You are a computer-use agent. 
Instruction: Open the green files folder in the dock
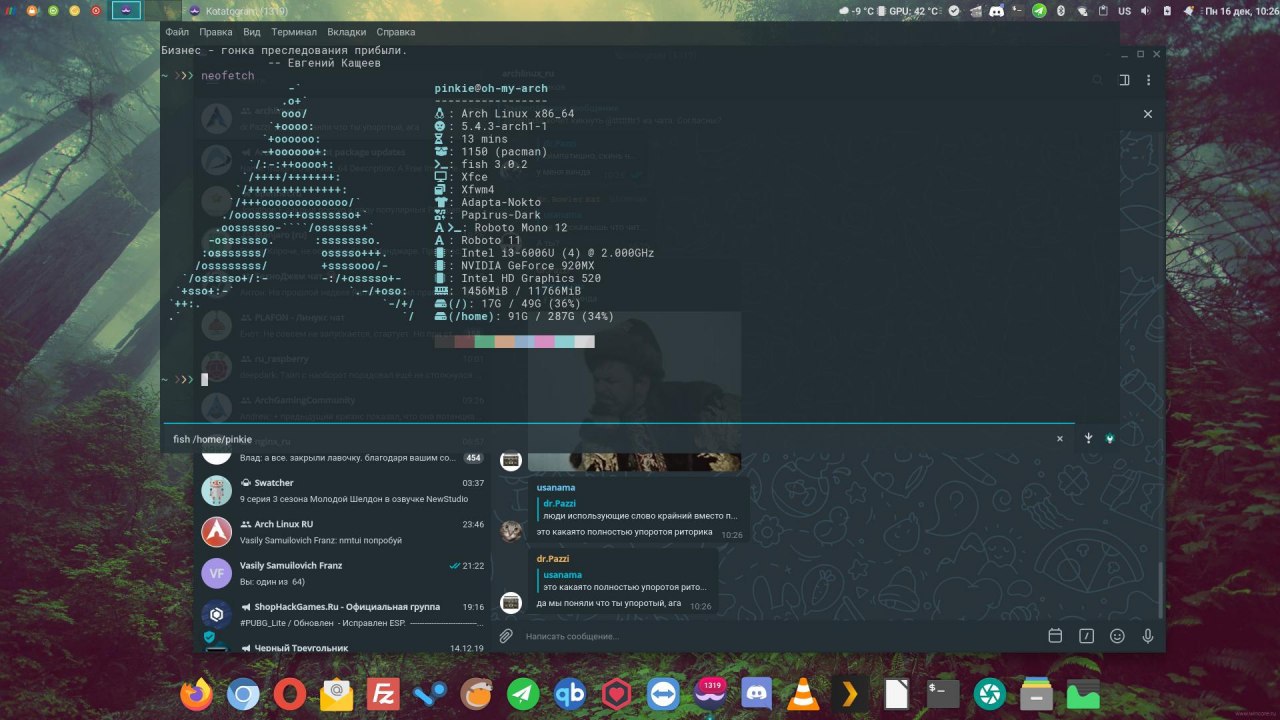point(1083,693)
